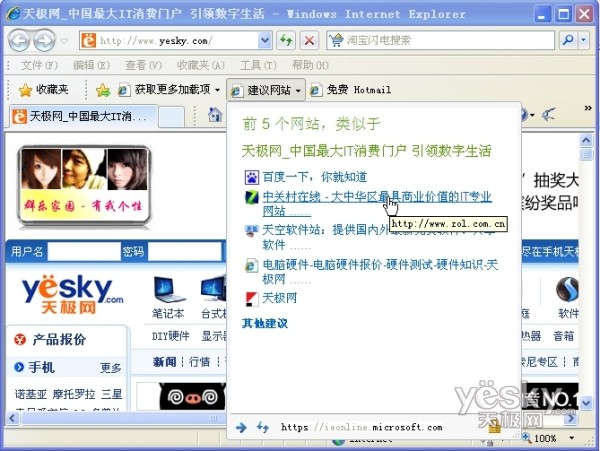This screenshot has width=600, height=451.
Task: Toggle the 建议网站 suggested sites button
Action: tap(266, 90)
